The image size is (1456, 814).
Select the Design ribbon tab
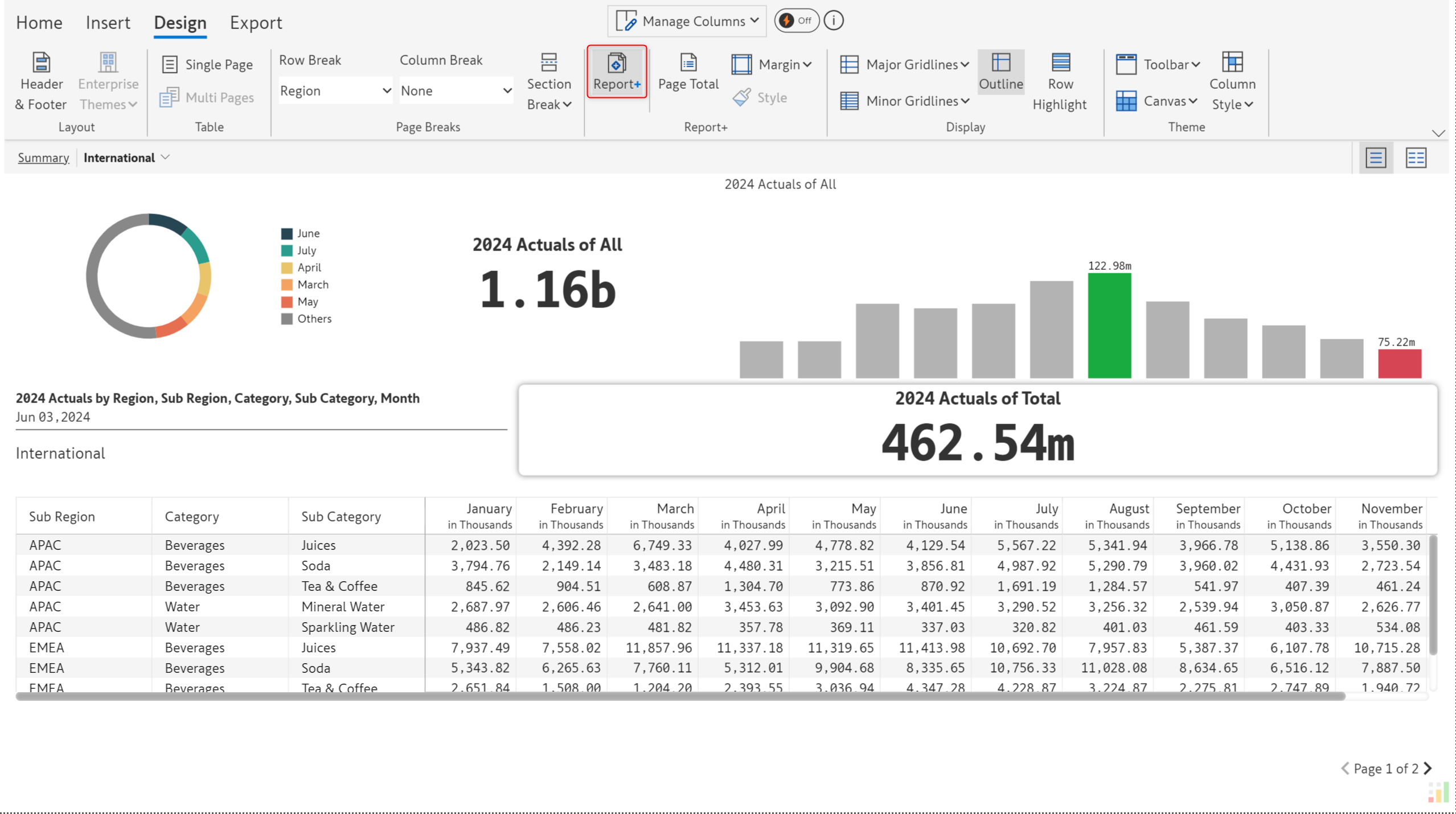click(x=180, y=22)
